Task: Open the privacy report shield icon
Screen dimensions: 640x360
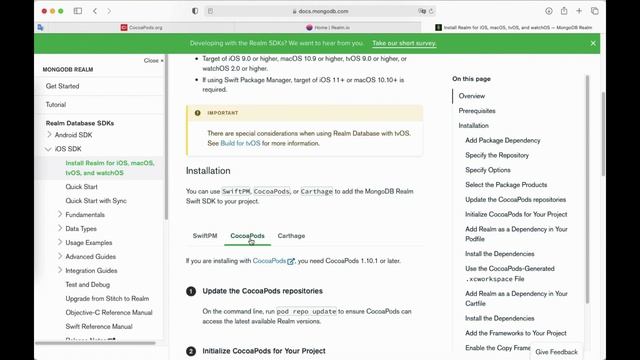Action: point(195,11)
